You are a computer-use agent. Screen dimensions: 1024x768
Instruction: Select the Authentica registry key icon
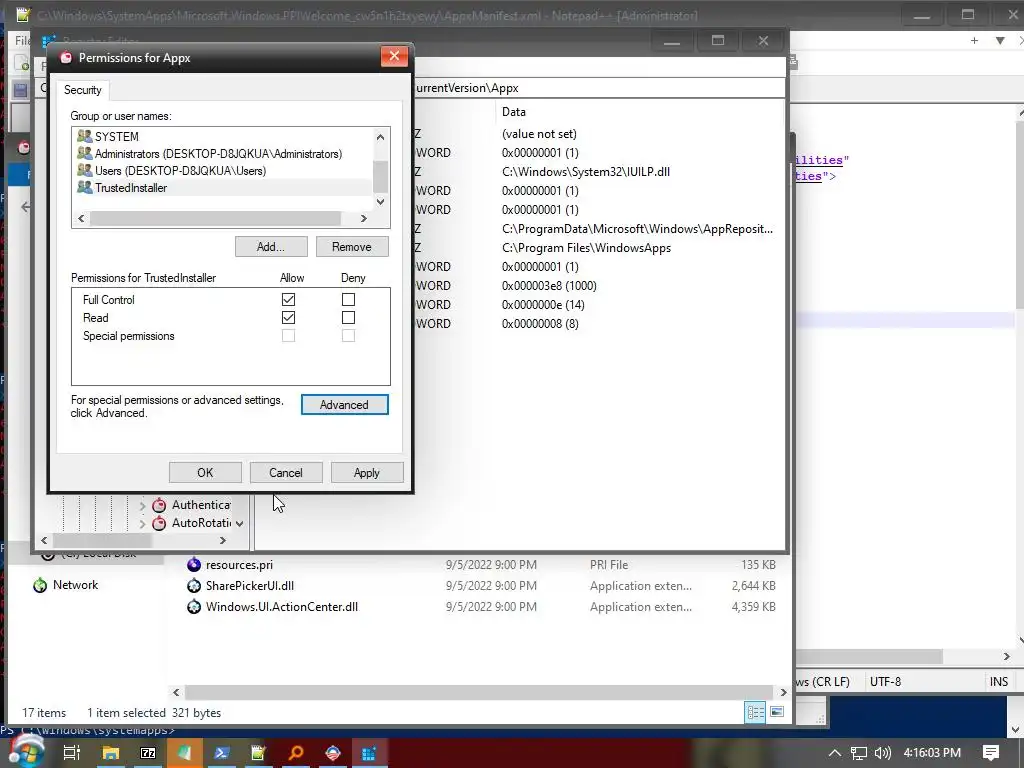[159, 505]
